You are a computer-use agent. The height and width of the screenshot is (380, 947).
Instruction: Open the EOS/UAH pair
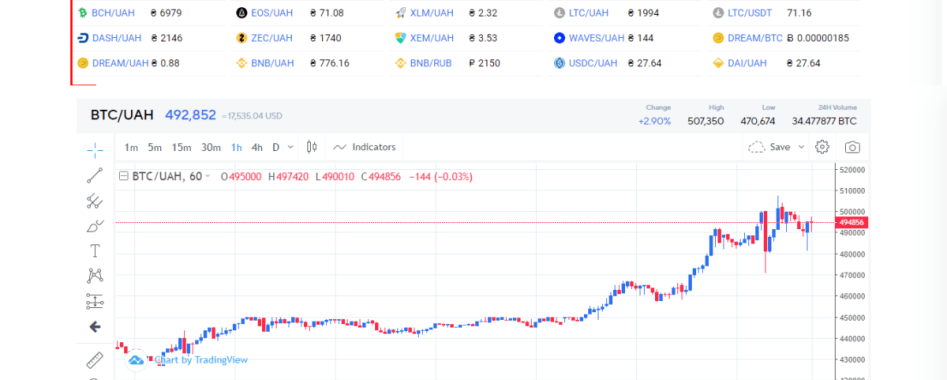tap(272, 13)
